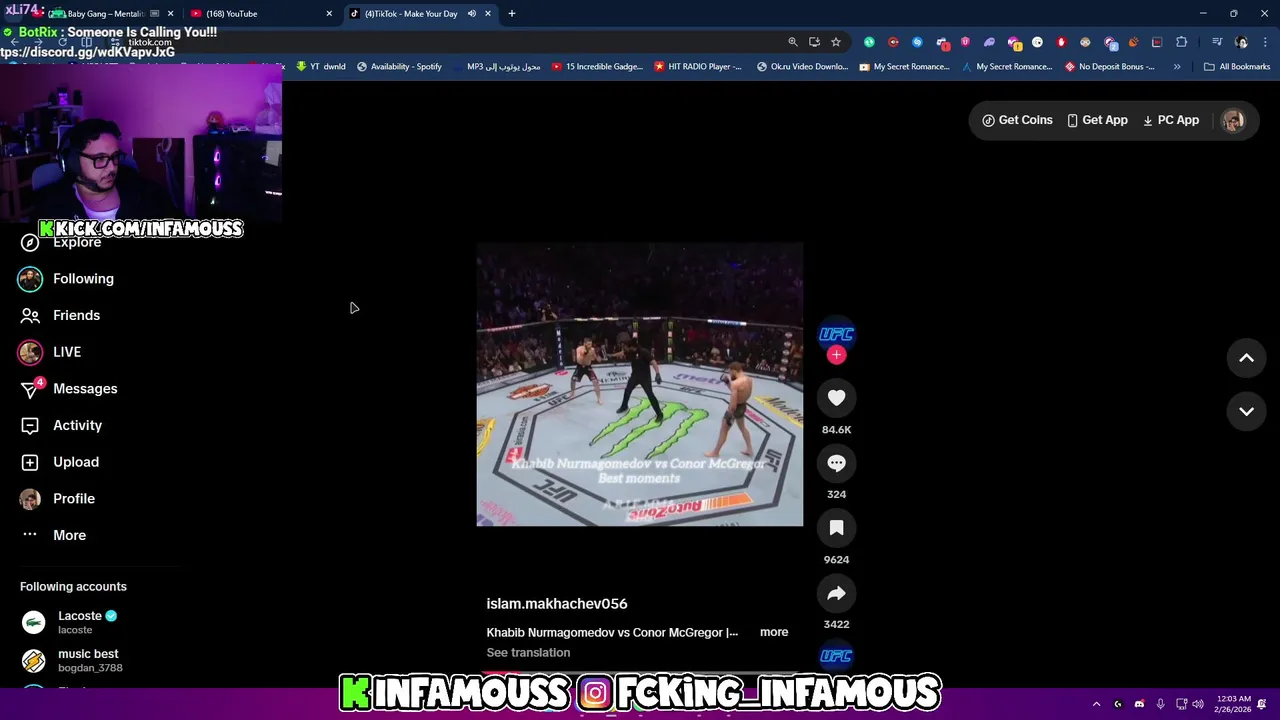The image size is (1280, 720).
Task: Expand the caption with 'more'
Action: click(x=774, y=632)
